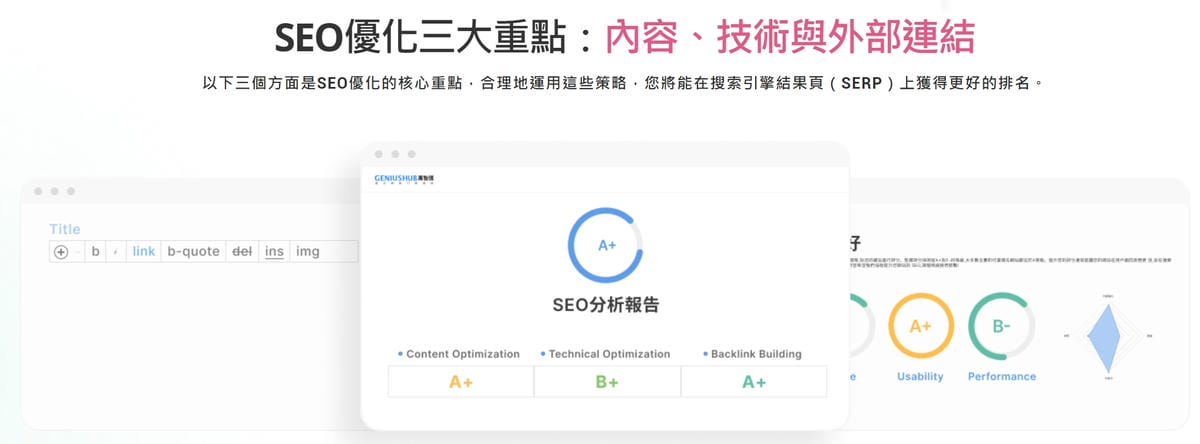Click the 'SEO分析報告' heading
1200x444 pixels.
[x=605, y=306]
